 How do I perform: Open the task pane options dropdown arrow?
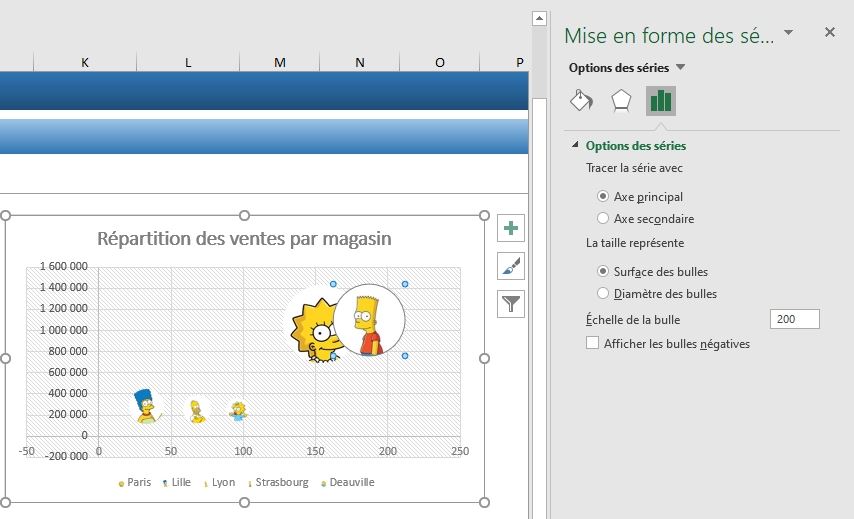click(788, 33)
